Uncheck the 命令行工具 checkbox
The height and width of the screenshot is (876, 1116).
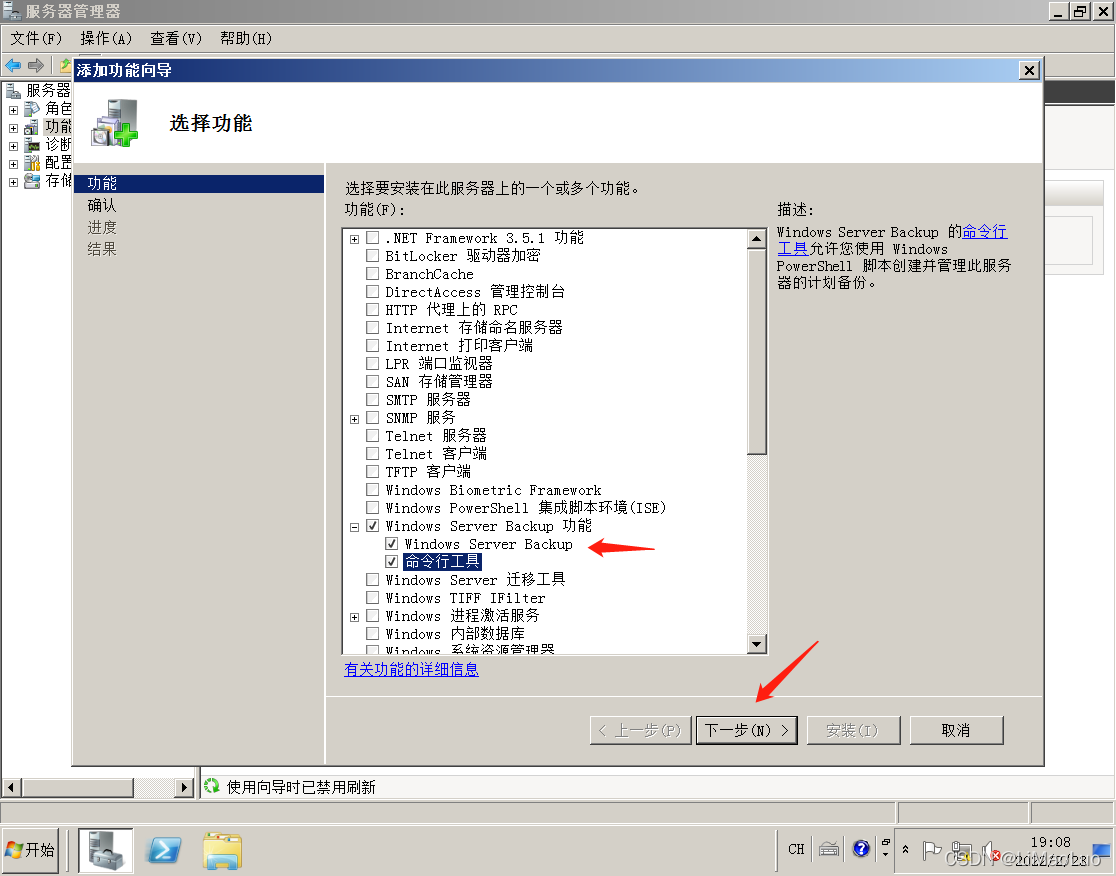tap(391, 562)
